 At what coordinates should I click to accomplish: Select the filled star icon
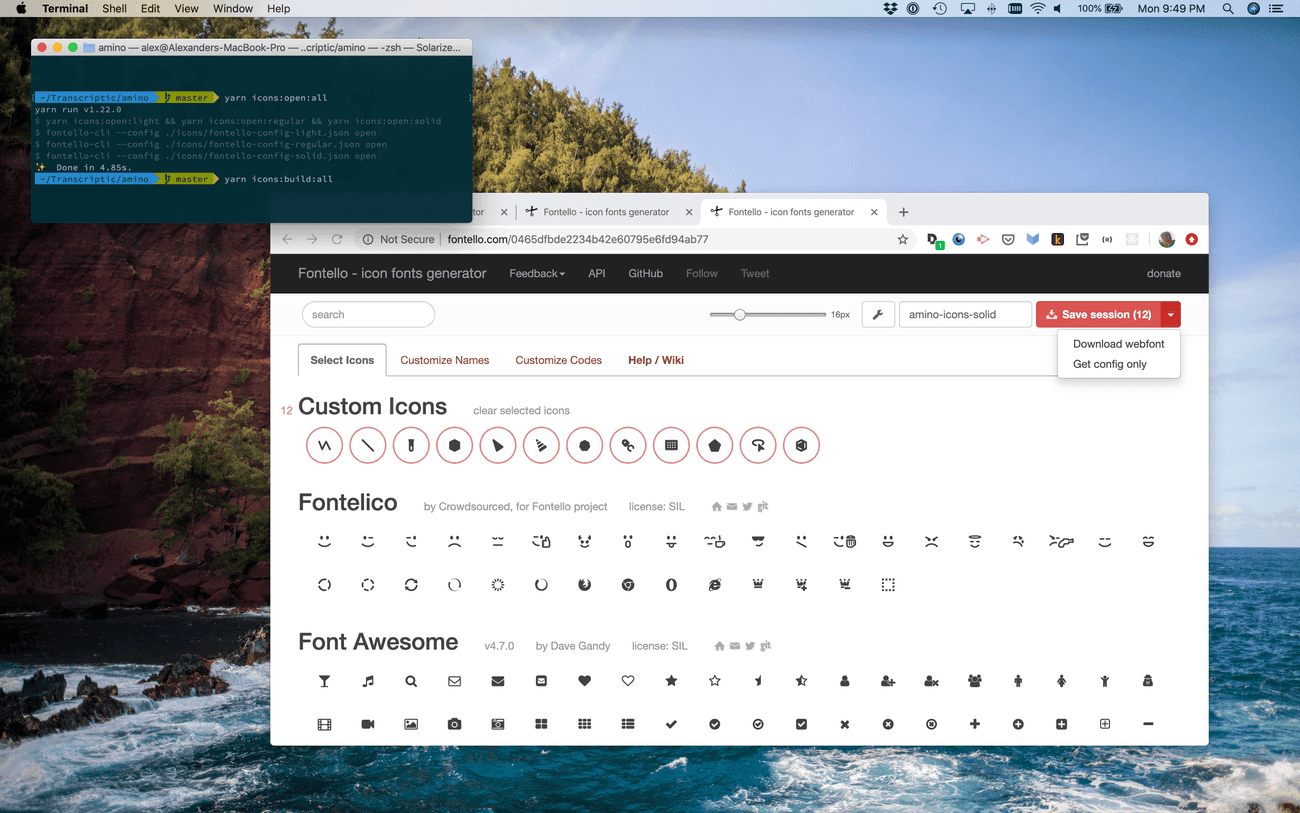click(x=671, y=681)
